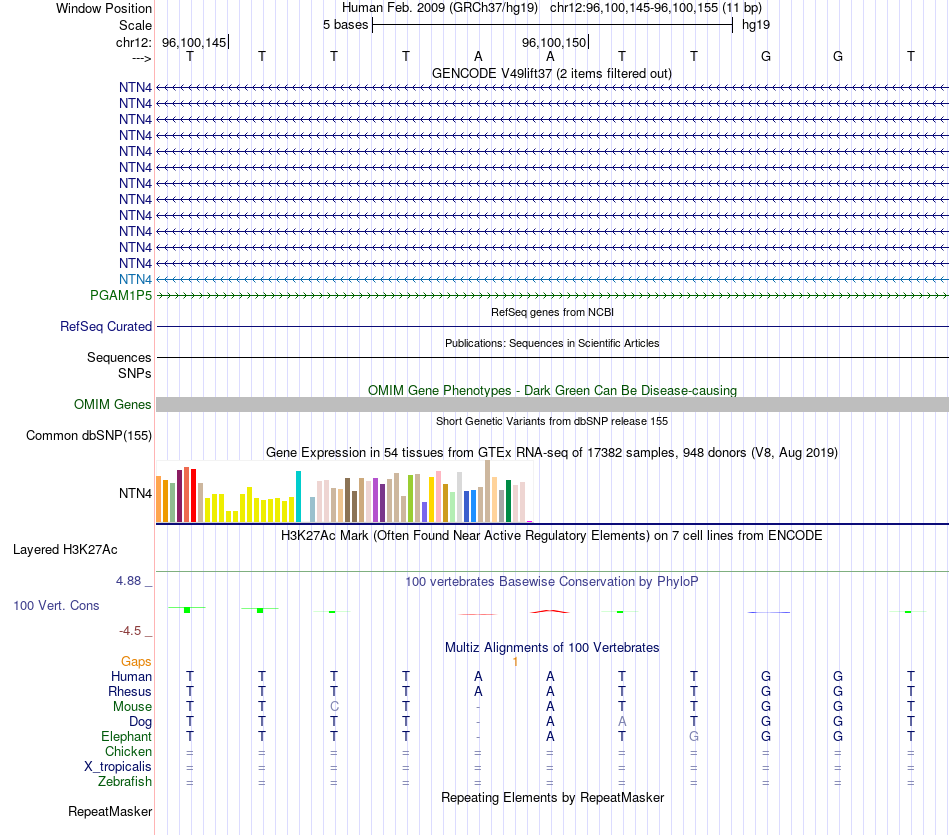The height and width of the screenshot is (835, 950).
Task: Select the Human species label
Action: click(x=131, y=676)
